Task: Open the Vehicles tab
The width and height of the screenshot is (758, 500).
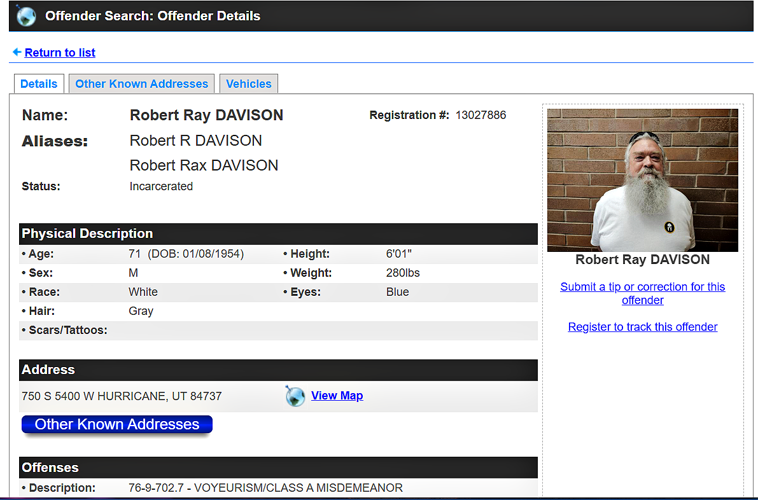Action: click(x=248, y=84)
